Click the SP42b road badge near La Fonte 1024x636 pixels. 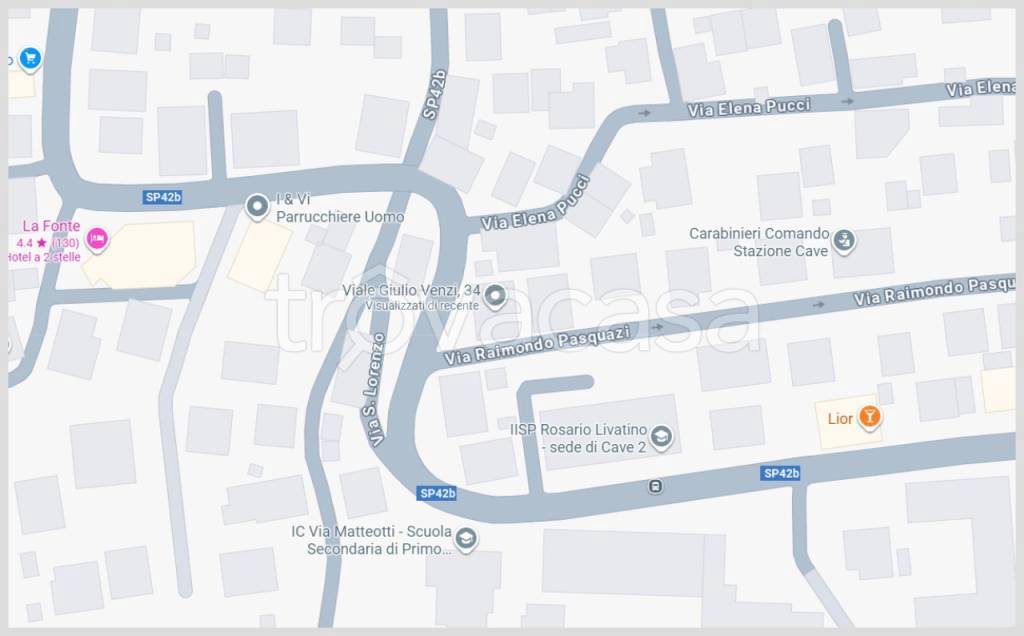coord(163,197)
